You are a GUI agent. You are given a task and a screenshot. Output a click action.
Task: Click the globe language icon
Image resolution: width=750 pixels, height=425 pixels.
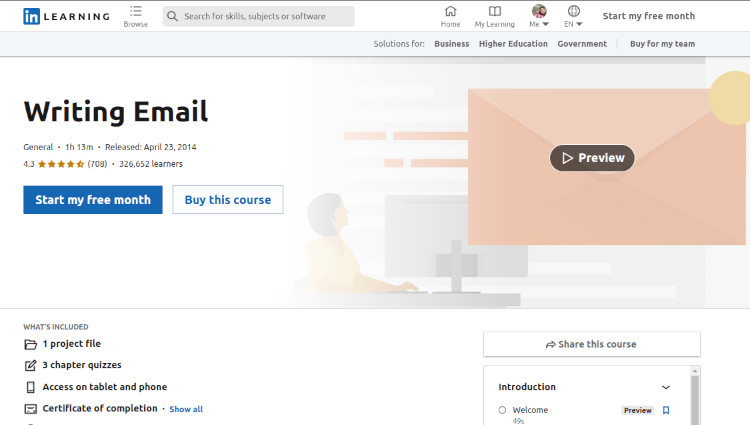coord(574,11)
